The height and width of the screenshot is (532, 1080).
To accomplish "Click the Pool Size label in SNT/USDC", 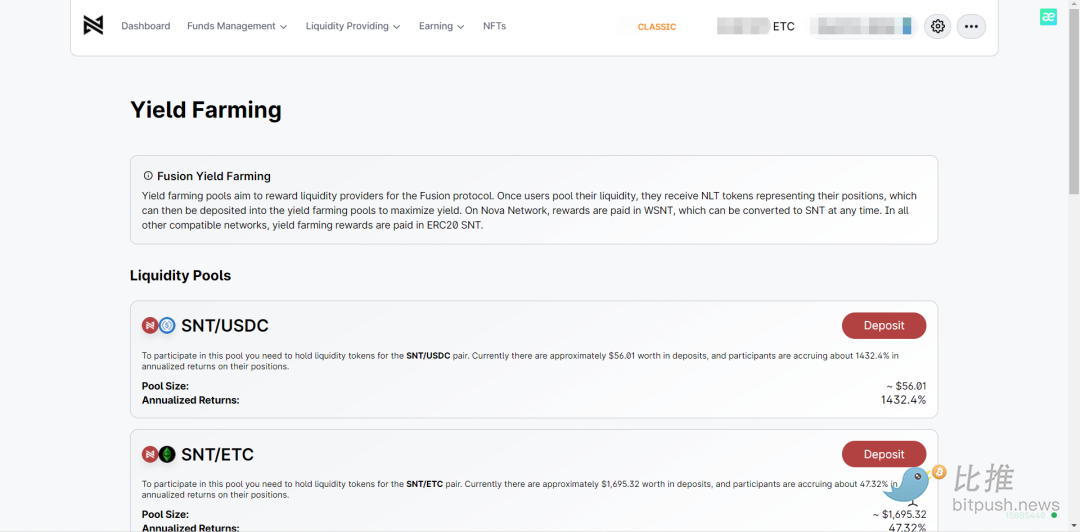I will click(x=165, y=386).
